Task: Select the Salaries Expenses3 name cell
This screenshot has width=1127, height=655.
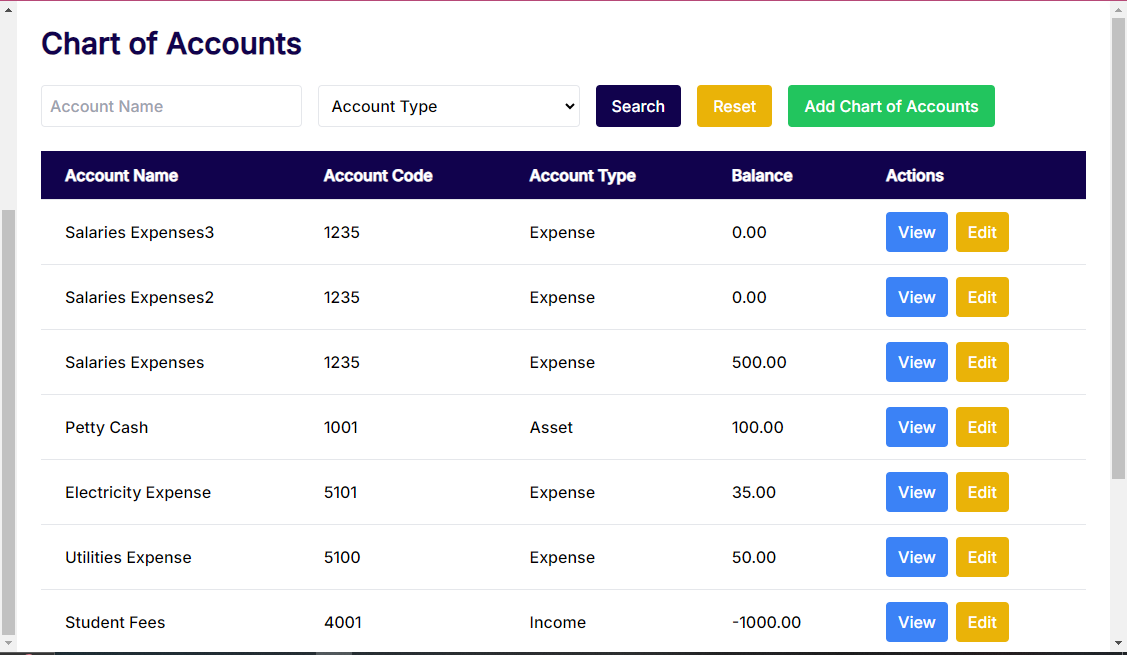Action: 139,232
